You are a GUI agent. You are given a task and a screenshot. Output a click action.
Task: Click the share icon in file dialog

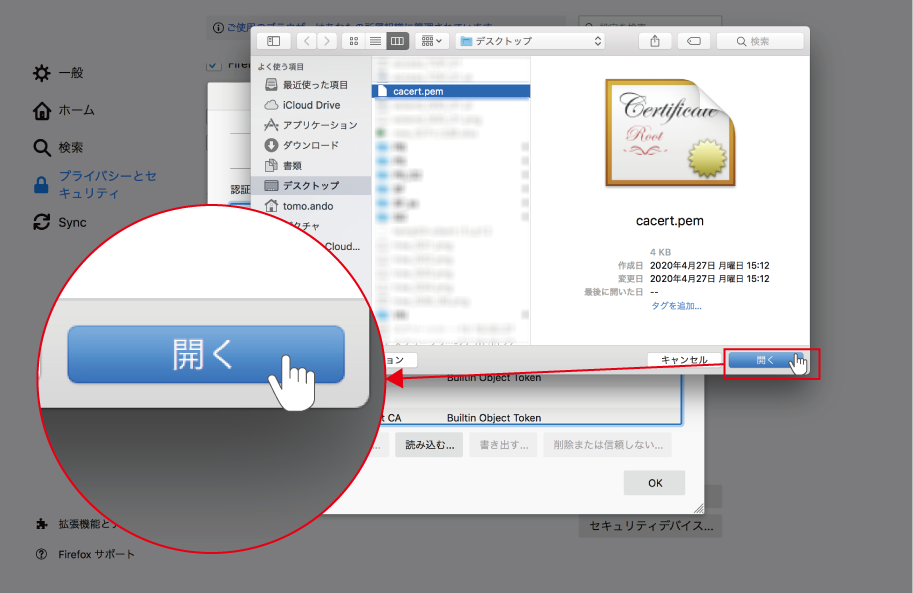point(655,41)
